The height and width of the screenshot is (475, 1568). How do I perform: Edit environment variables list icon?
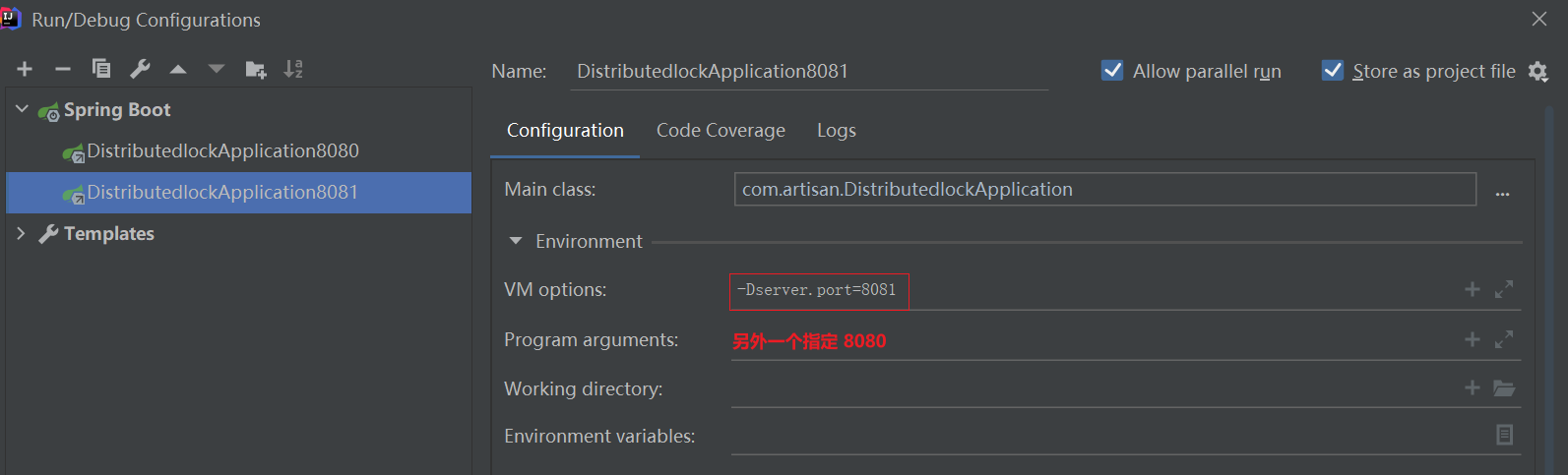click(1505, 435)
